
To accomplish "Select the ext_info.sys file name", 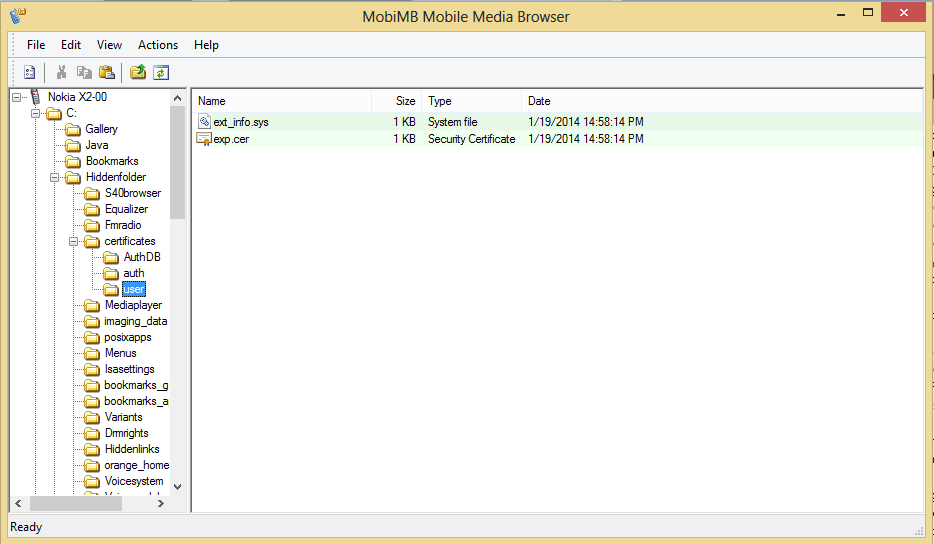I will click(x=241, y=122).
